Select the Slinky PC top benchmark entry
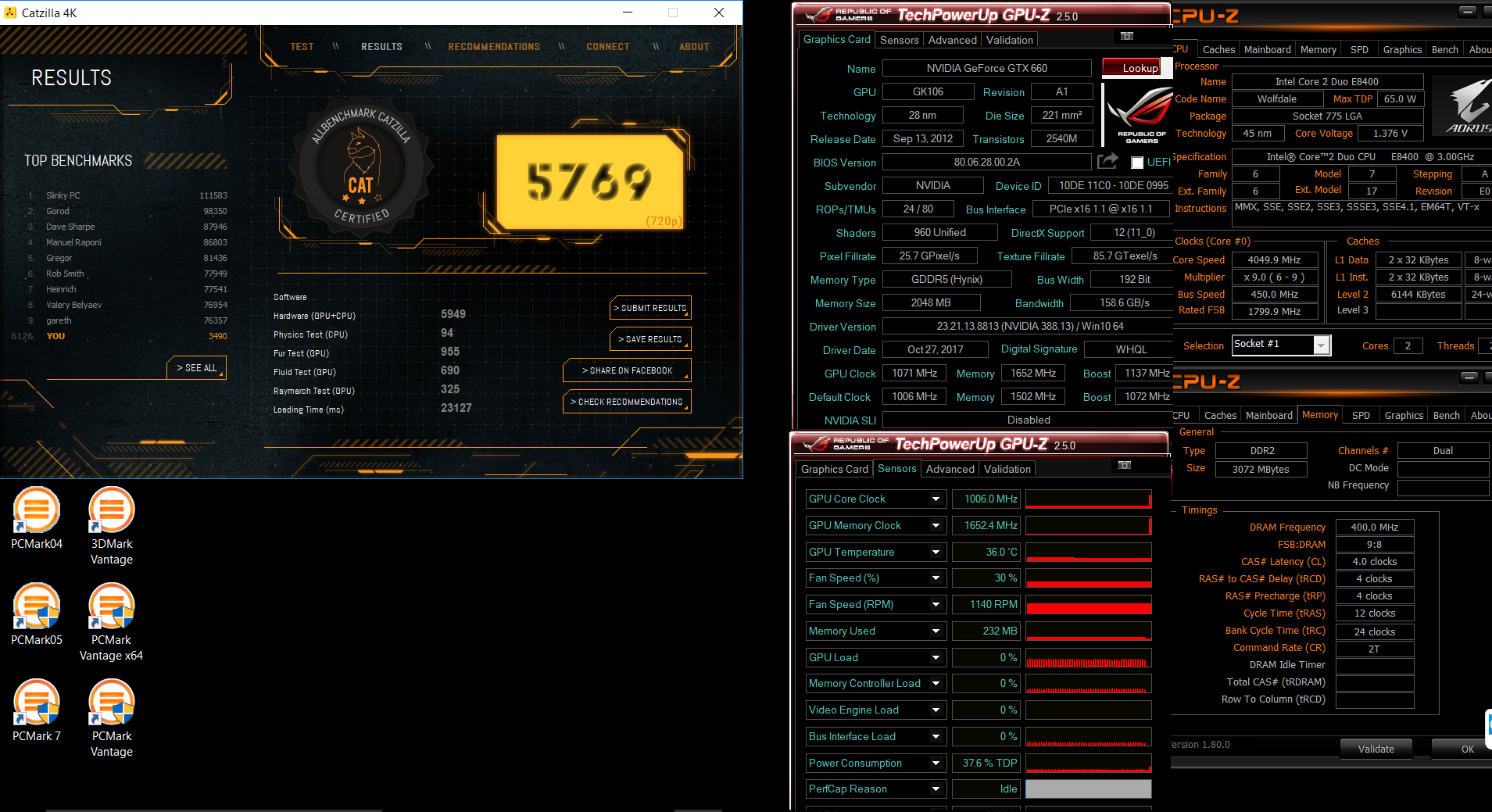The width and height of the screenshot is (1492, 812). pyautogui.click(x=127, y=195)
